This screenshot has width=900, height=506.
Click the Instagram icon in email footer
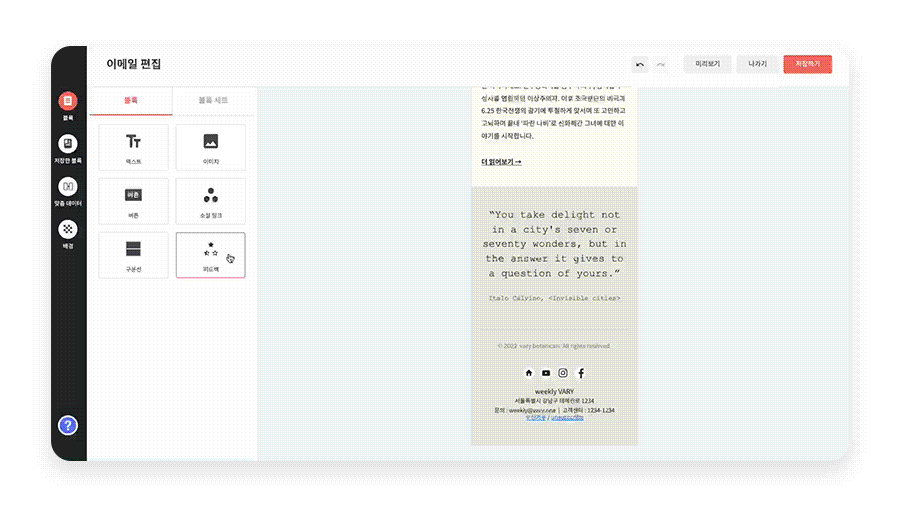click(563, 373)
